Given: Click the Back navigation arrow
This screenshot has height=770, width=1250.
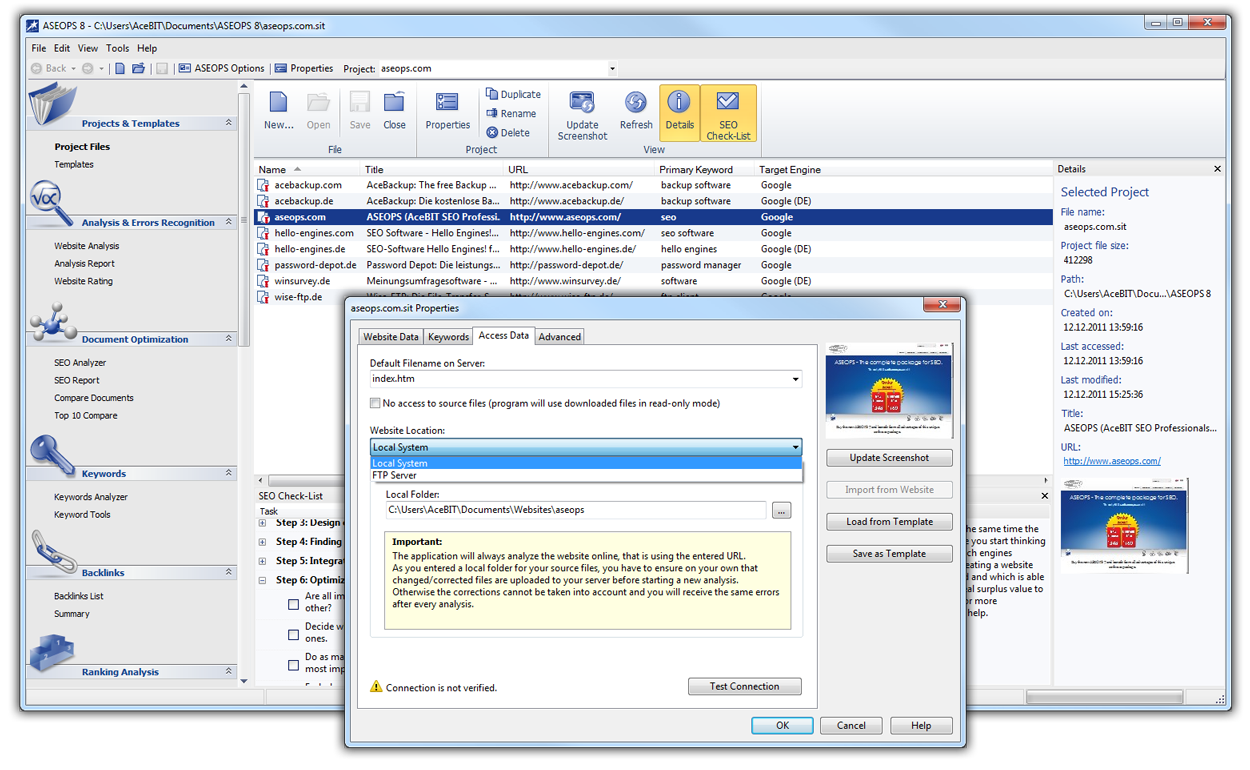Looking at the screenshot, I should pos(37,68).
